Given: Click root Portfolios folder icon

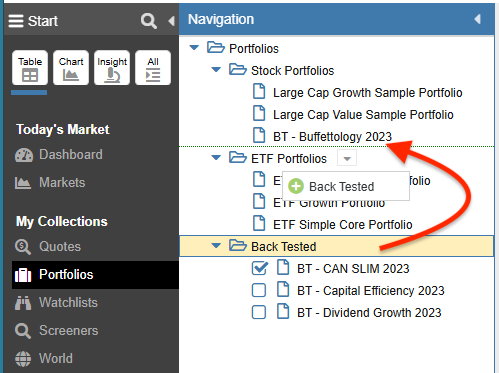Looking at the screenshot, I should pos(216,47).
